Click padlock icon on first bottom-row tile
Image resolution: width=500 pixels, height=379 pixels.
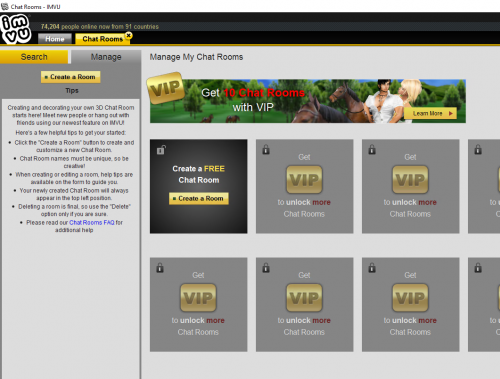pyautogui.click(x=160, y=267)
